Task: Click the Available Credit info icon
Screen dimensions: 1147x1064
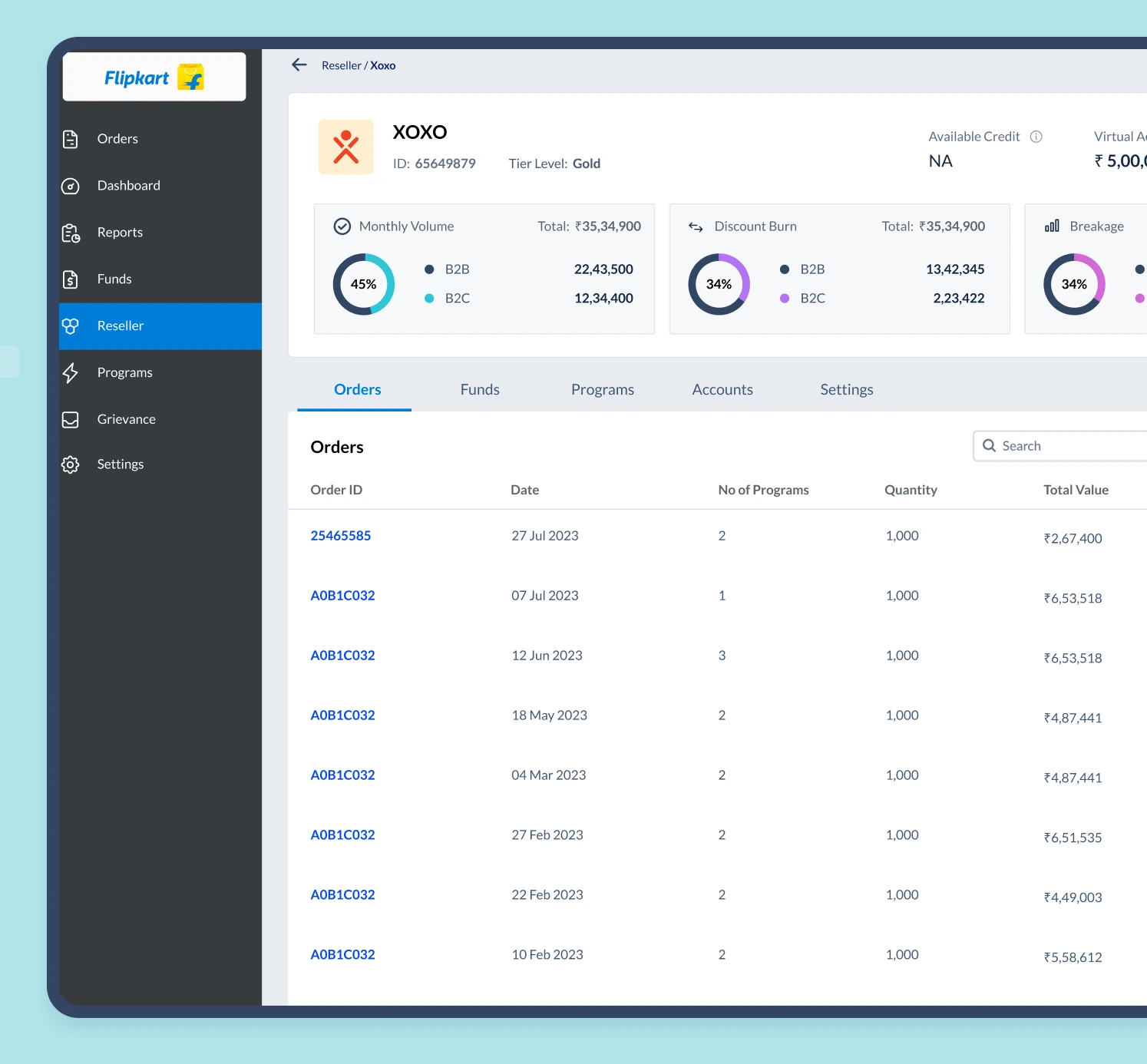Action: point(1036,137)
